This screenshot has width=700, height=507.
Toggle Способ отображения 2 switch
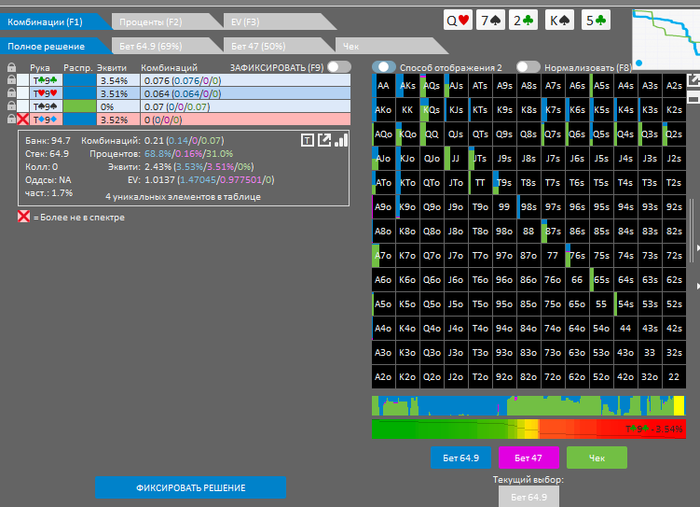pos(384,67)
